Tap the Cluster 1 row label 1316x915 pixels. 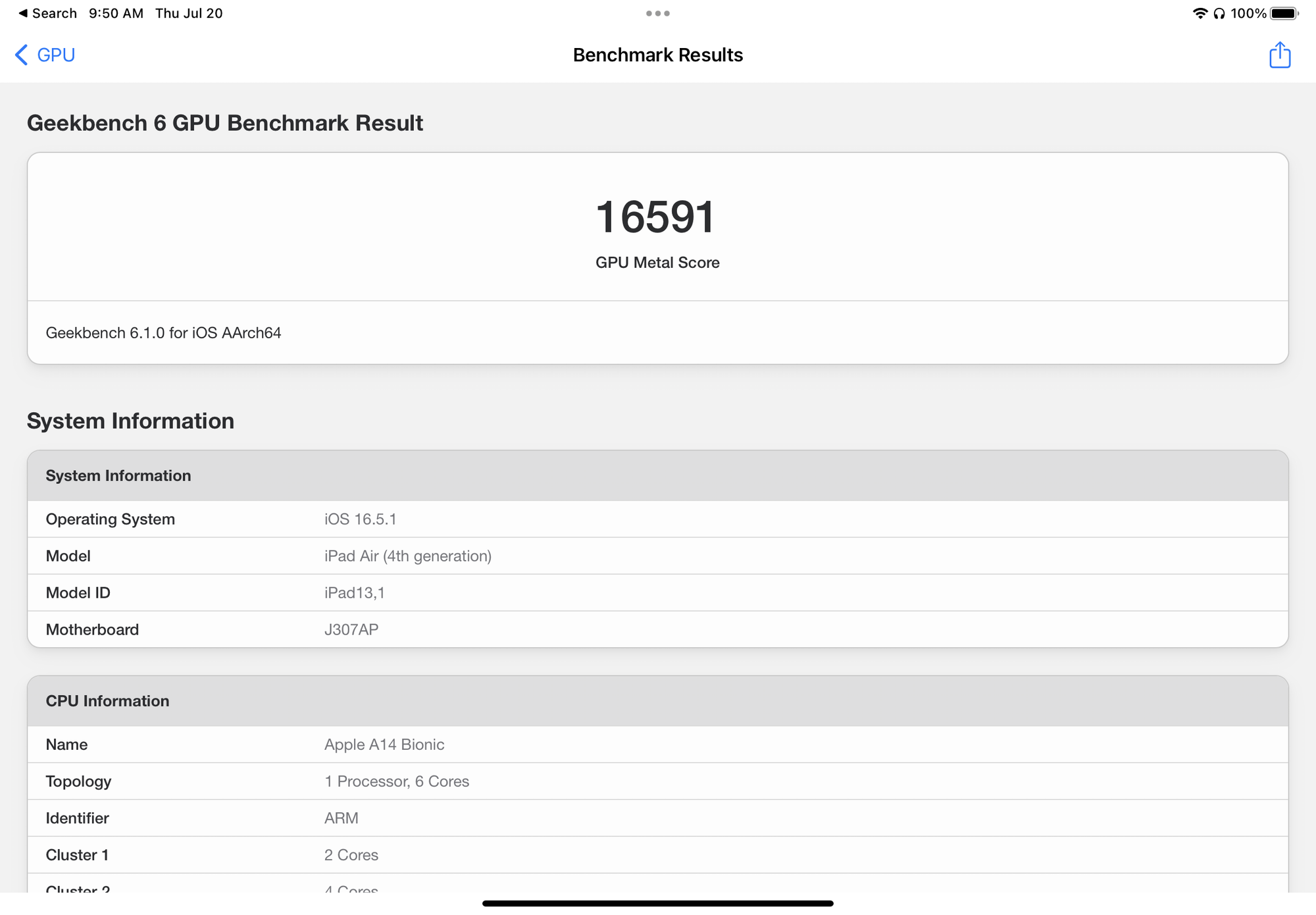pos(77,855)
